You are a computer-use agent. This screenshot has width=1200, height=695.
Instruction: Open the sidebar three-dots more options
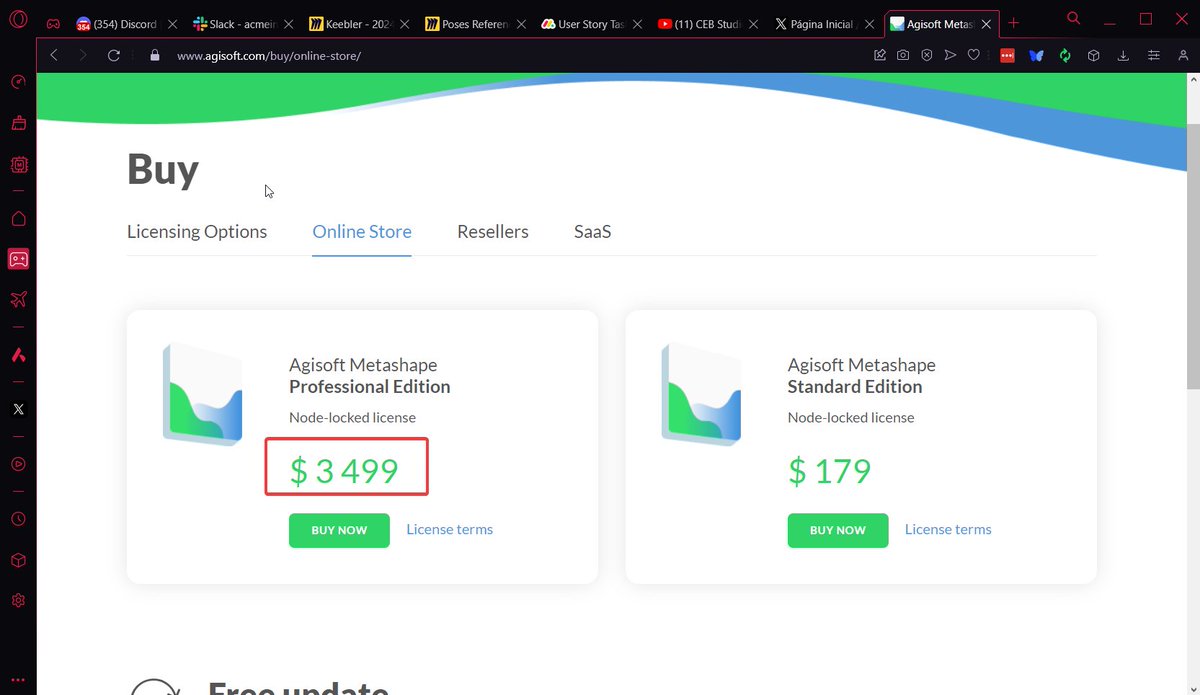click(x=18, y=679)
